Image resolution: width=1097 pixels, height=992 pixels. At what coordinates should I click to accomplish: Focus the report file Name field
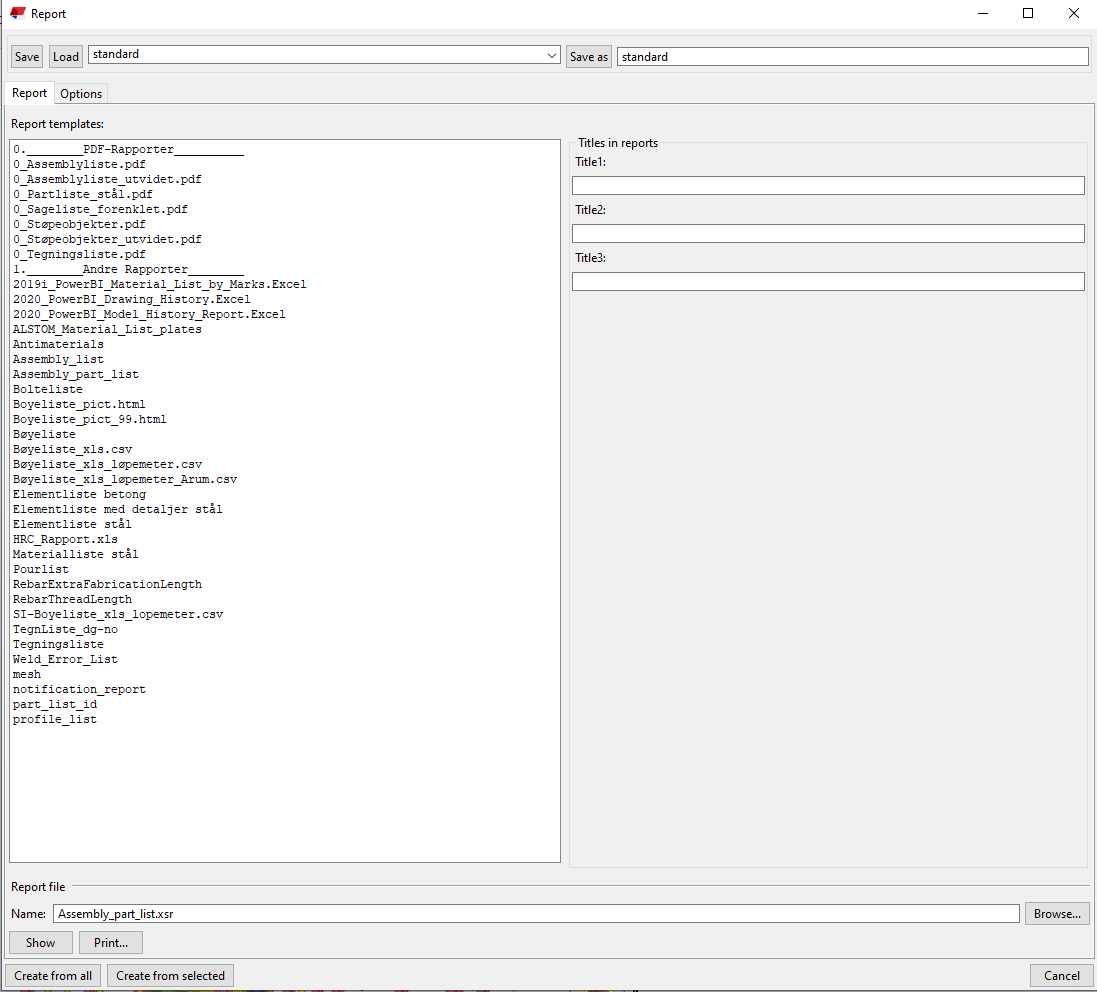536,914
